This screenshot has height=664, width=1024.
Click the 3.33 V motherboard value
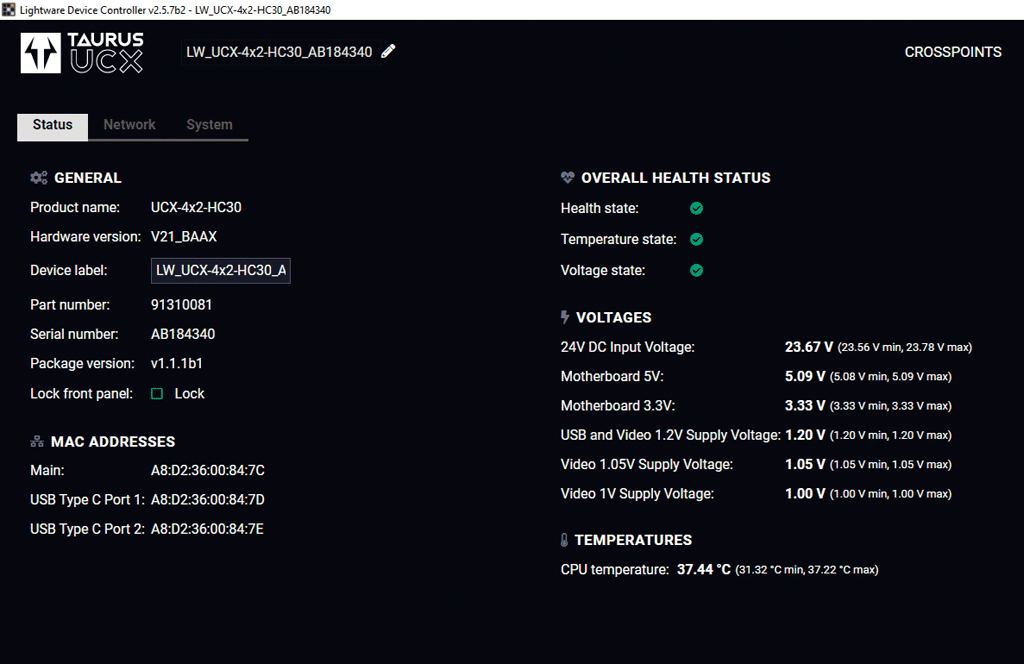tap(805, 405)
